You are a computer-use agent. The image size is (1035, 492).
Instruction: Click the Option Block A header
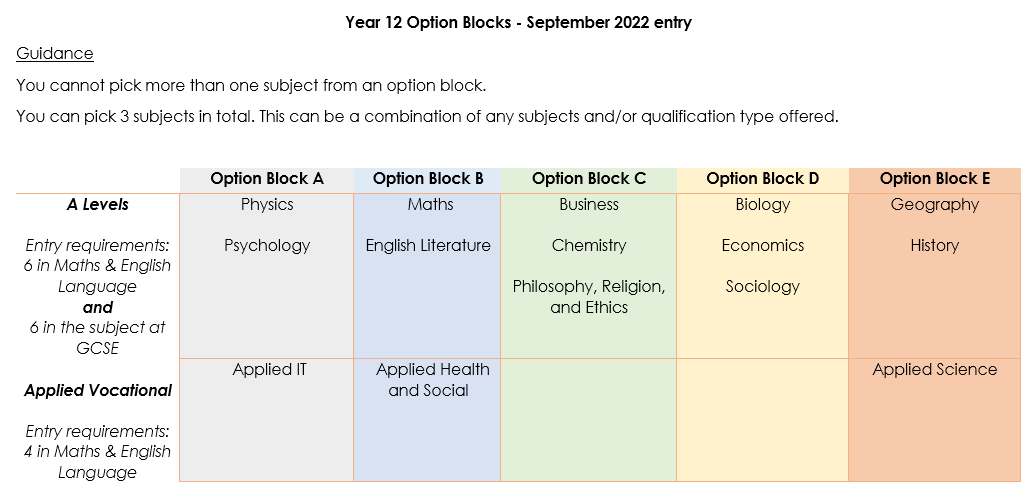click(x=267, y=179)
